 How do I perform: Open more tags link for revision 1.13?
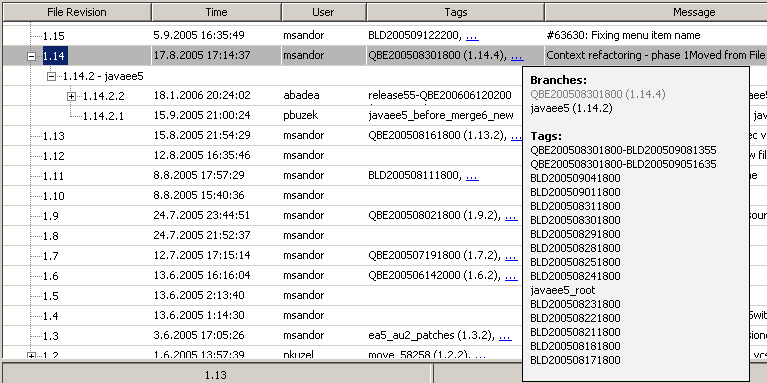click(516, 136)
